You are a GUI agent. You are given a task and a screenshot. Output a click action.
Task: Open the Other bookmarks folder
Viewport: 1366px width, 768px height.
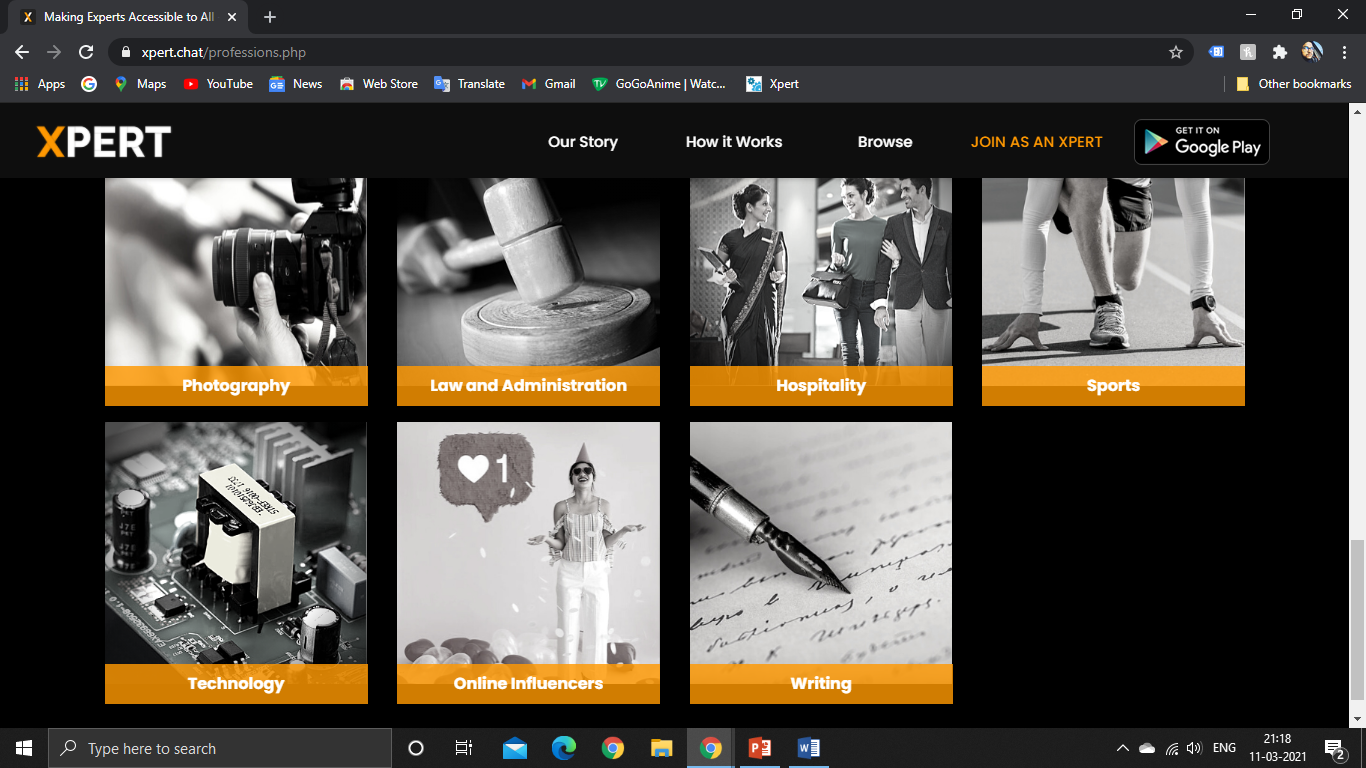1294,84
